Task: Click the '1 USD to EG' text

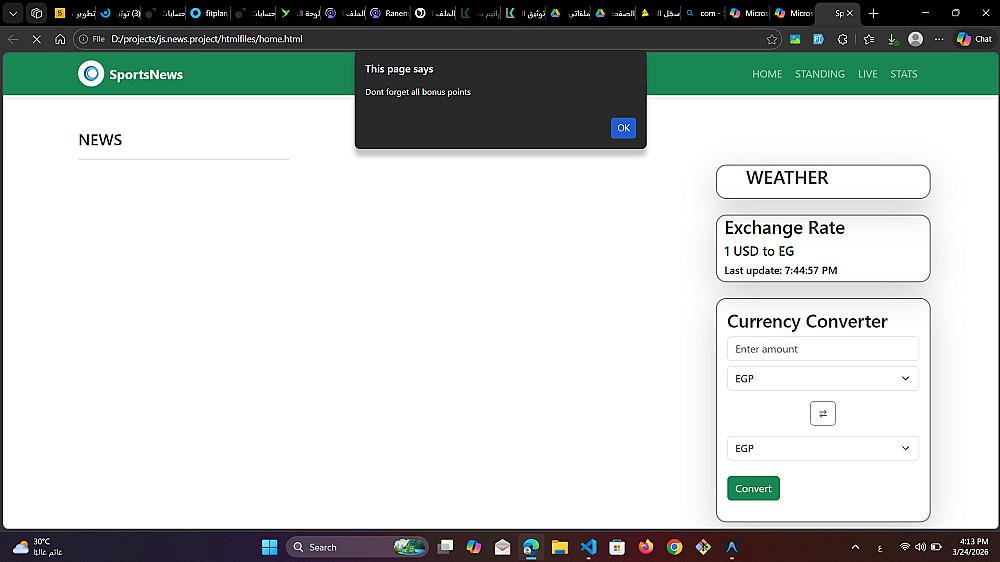Action: coord(759,251)
